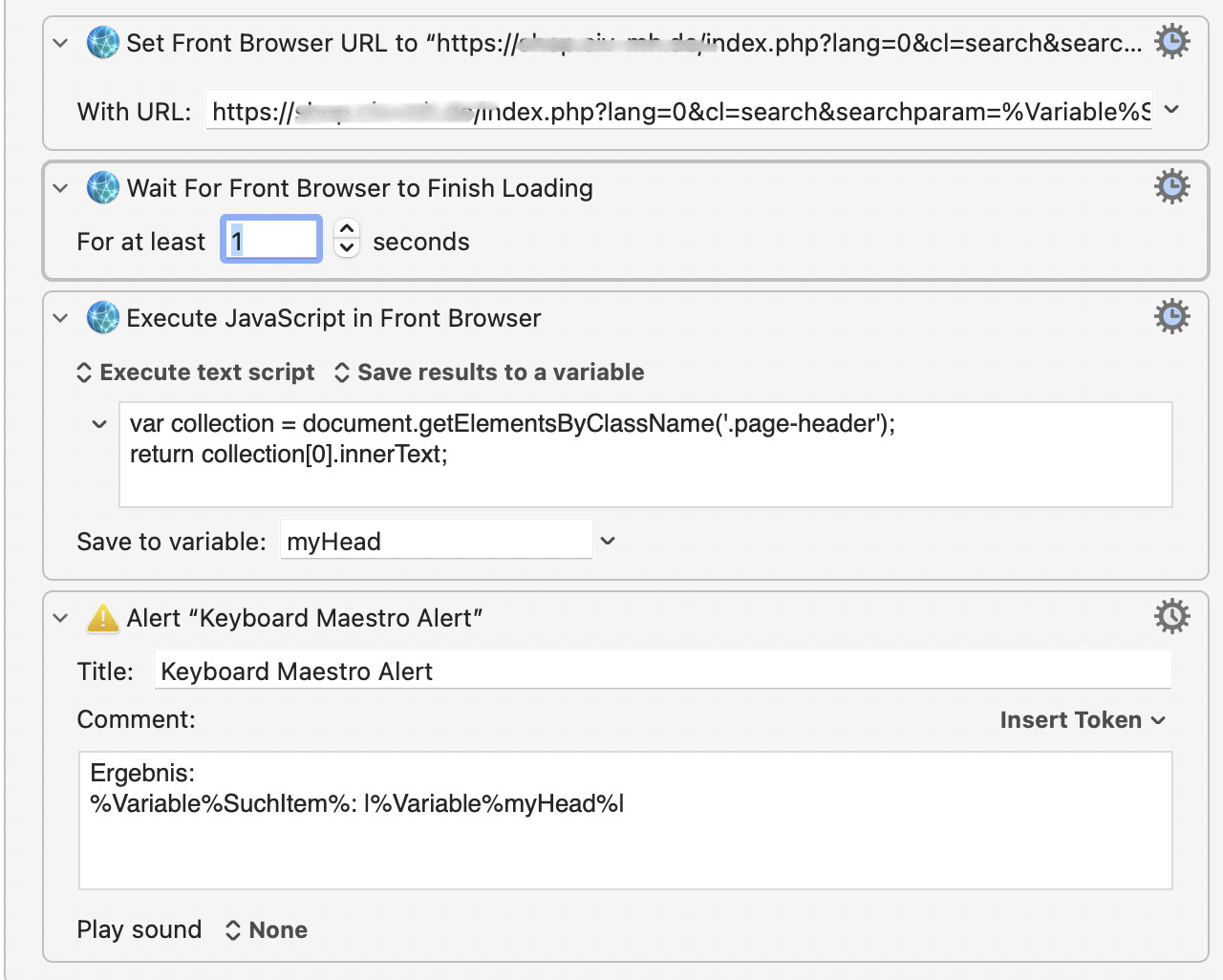Viewport: 1223px width, 980px height.
Task: Change Play sound selection from None
Action: (x=267, y=930)
